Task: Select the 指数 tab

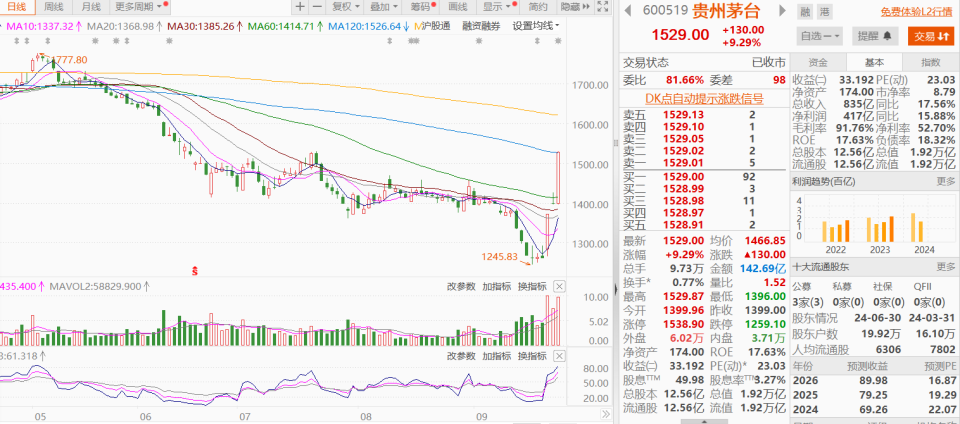Action: (x=931, y=62)
